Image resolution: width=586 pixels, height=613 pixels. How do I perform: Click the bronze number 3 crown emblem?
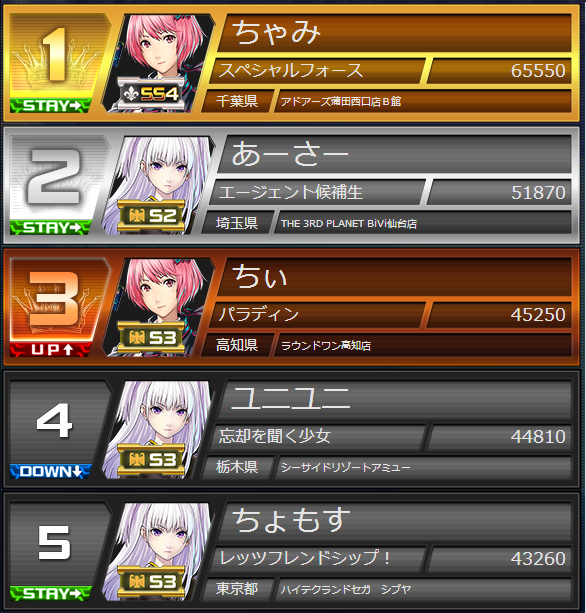[x=57, y=299]
